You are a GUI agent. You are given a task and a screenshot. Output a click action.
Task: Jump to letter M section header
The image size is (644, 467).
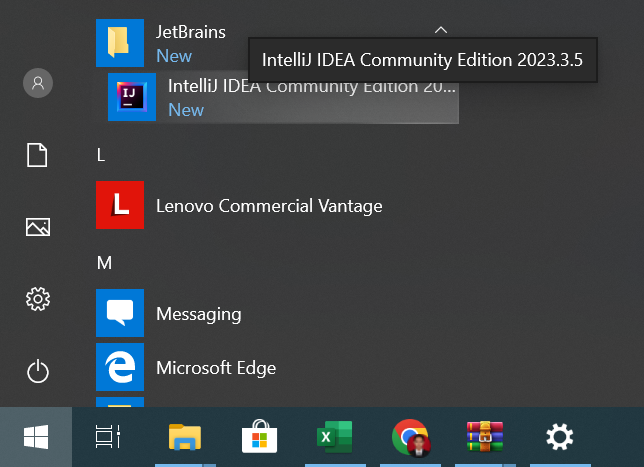[104, 263]
